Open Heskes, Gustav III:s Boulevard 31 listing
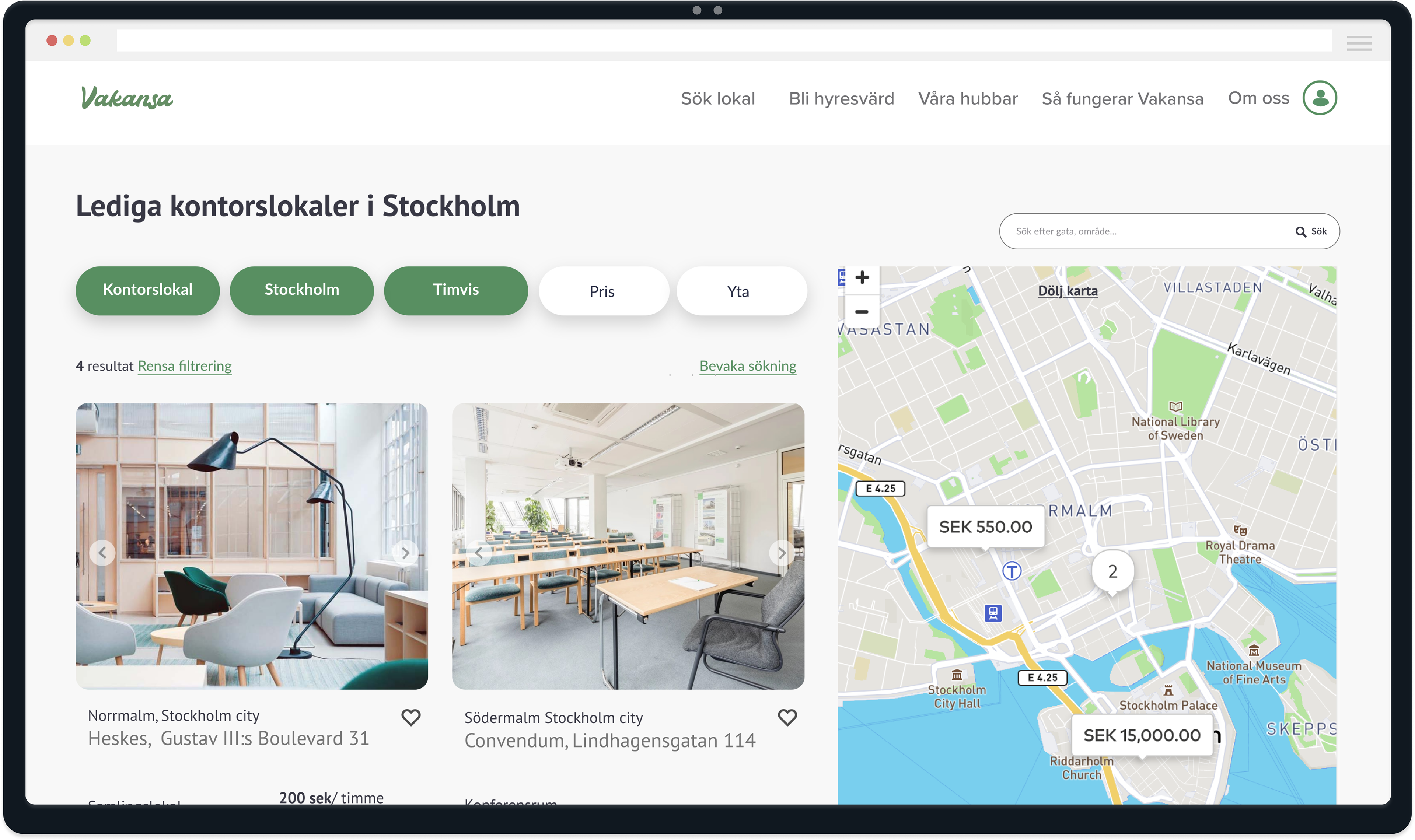Viewport: 1415px width, 840px height. click(229, 739)
